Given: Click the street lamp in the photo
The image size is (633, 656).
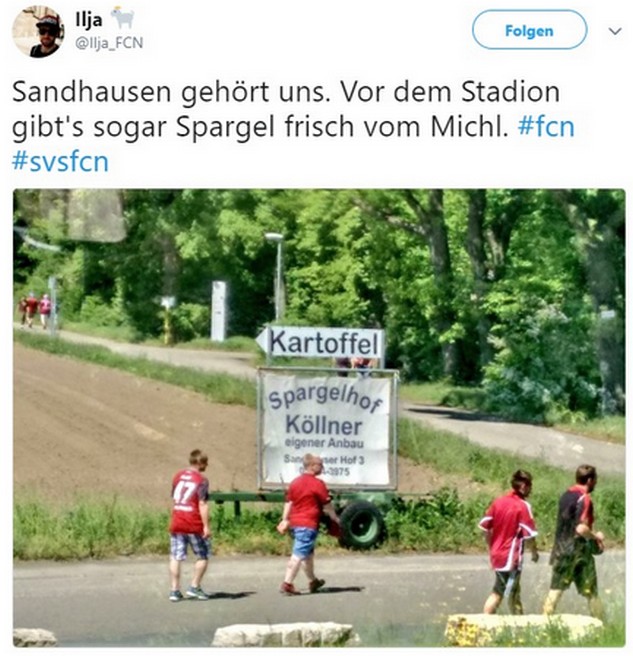Looking at the screenshot, I should (277, 276).
